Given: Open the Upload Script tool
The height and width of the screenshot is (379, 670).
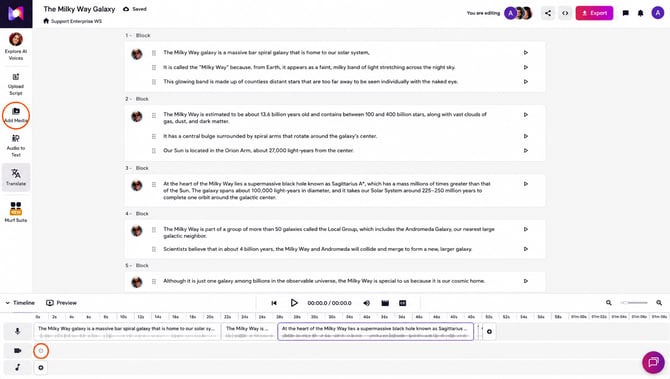Looking at the screenshot, I should click(16, 84).
